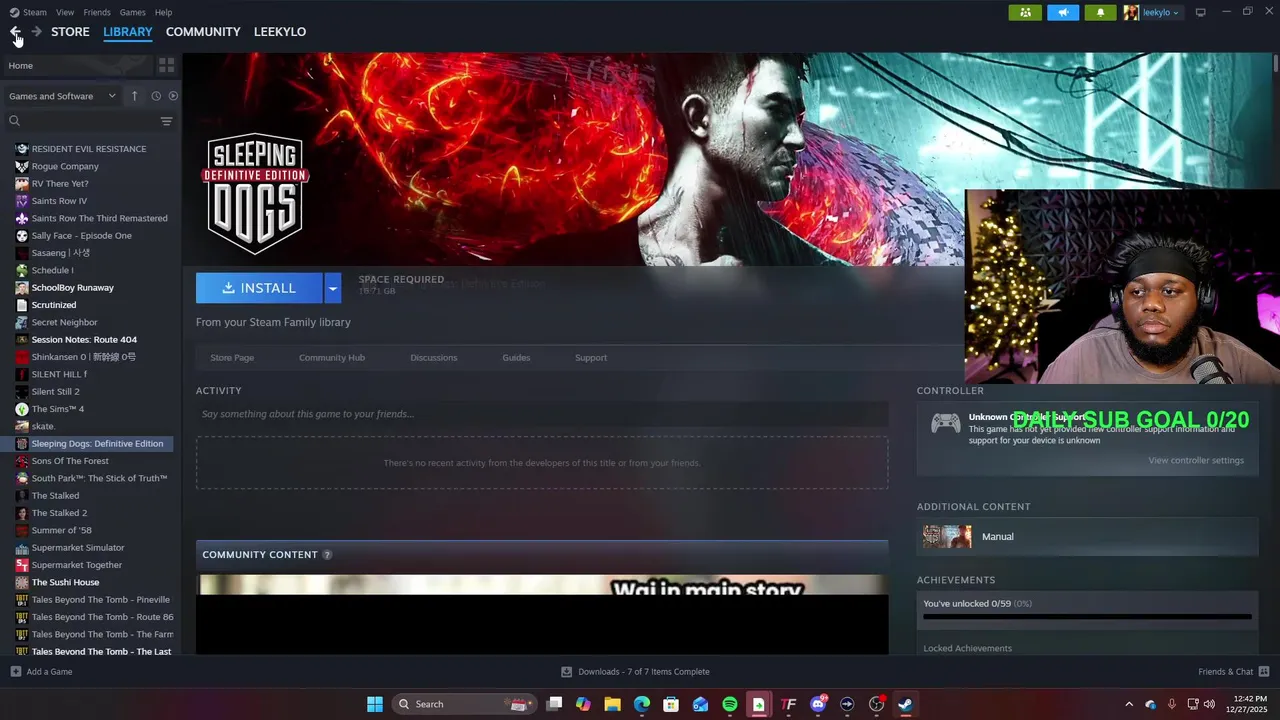Image resolution: width=1280 pixels, height=720 pixels.
Task: Switch library to grid collections view
Action: pos(166,65)
